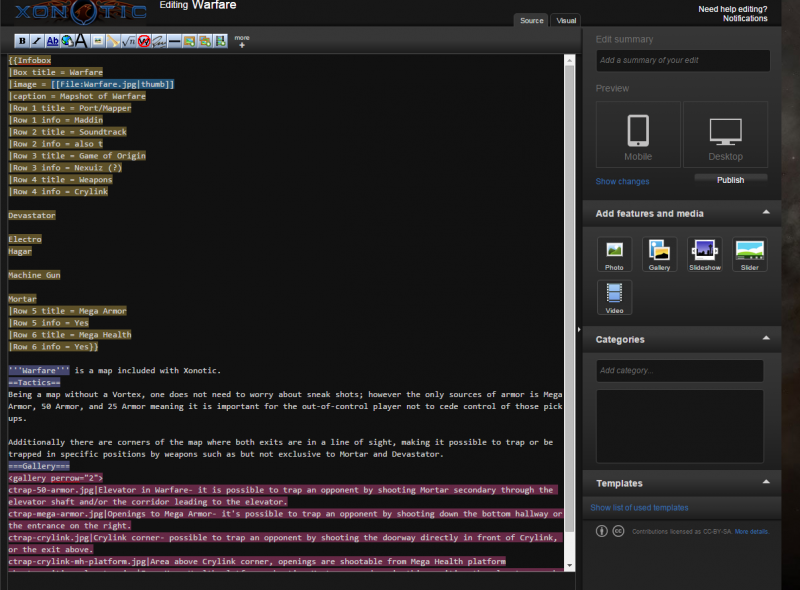Click the 'Row 1 info = Maddin' line
The height and width of the screenshot is (590, 800).
click(x=56, y=120)
